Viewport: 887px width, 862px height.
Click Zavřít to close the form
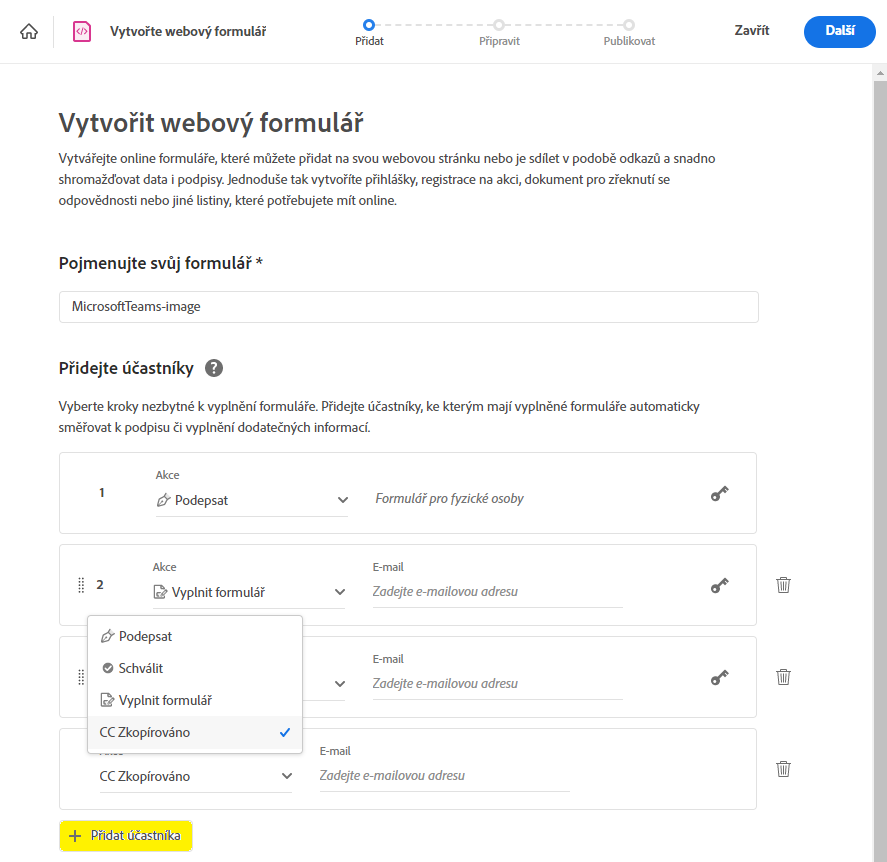pyautogui.click(x=752, y=31)
